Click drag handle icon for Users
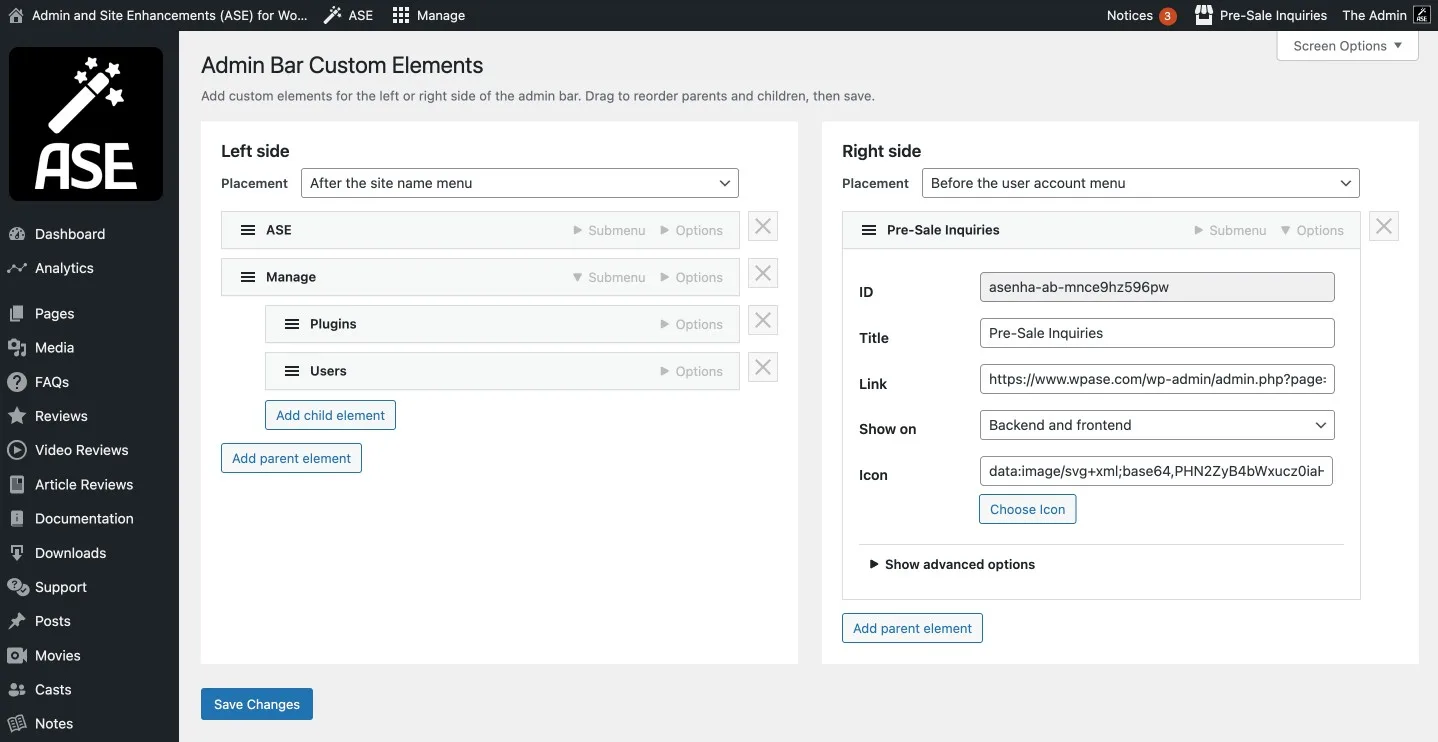Screen dimensions: 1438x742 tap(292, 371)
